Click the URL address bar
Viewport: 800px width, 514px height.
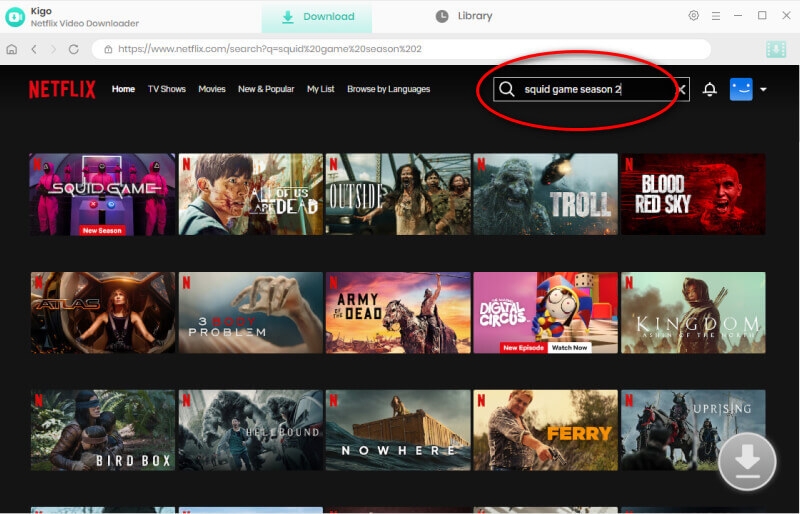pyautogui.click(x=400, y=49)
